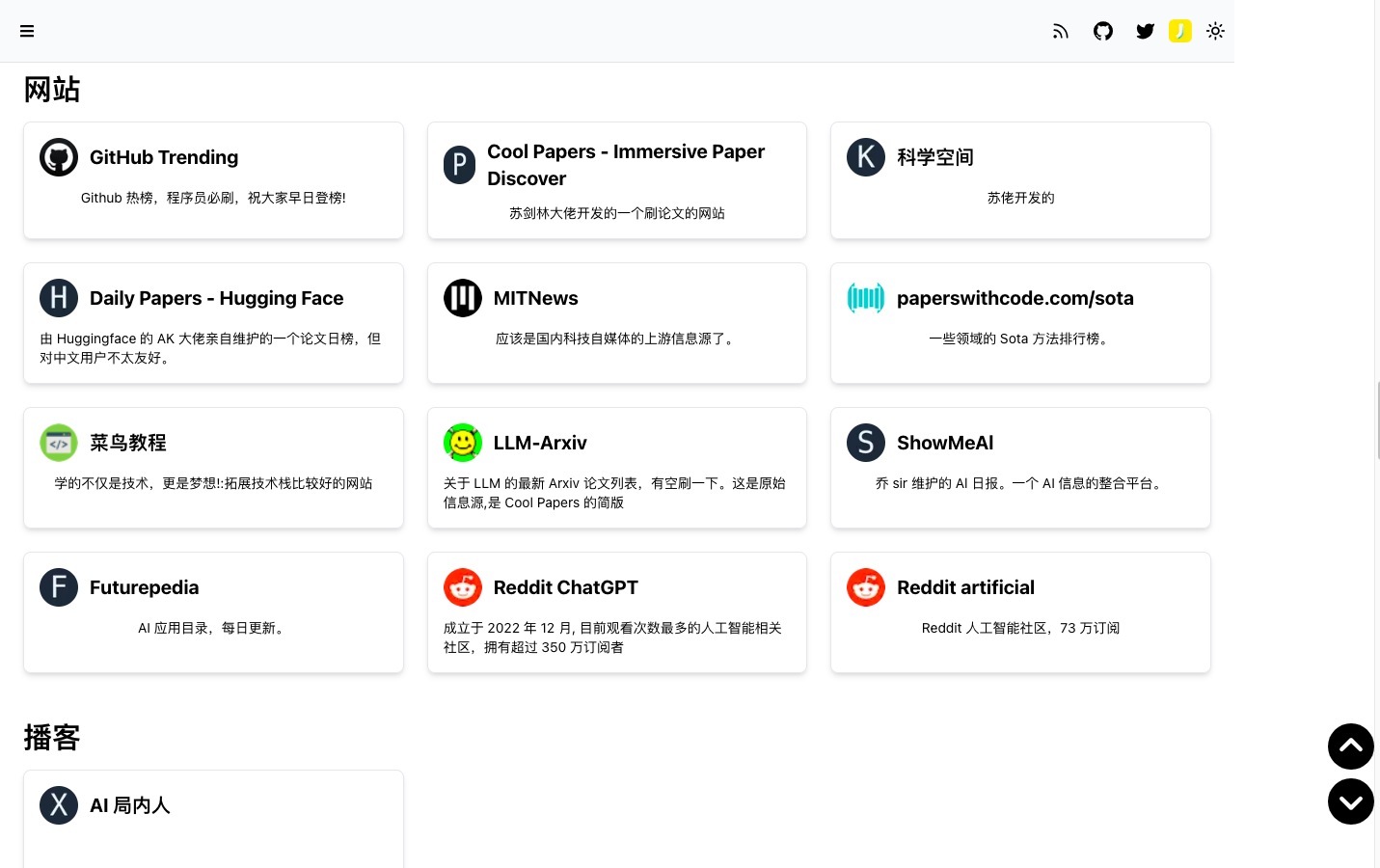The height and width of the screenshot is (868, 1380).
Task: Click the page vertical scrollbar thumb
Action: pos(1378,420)
